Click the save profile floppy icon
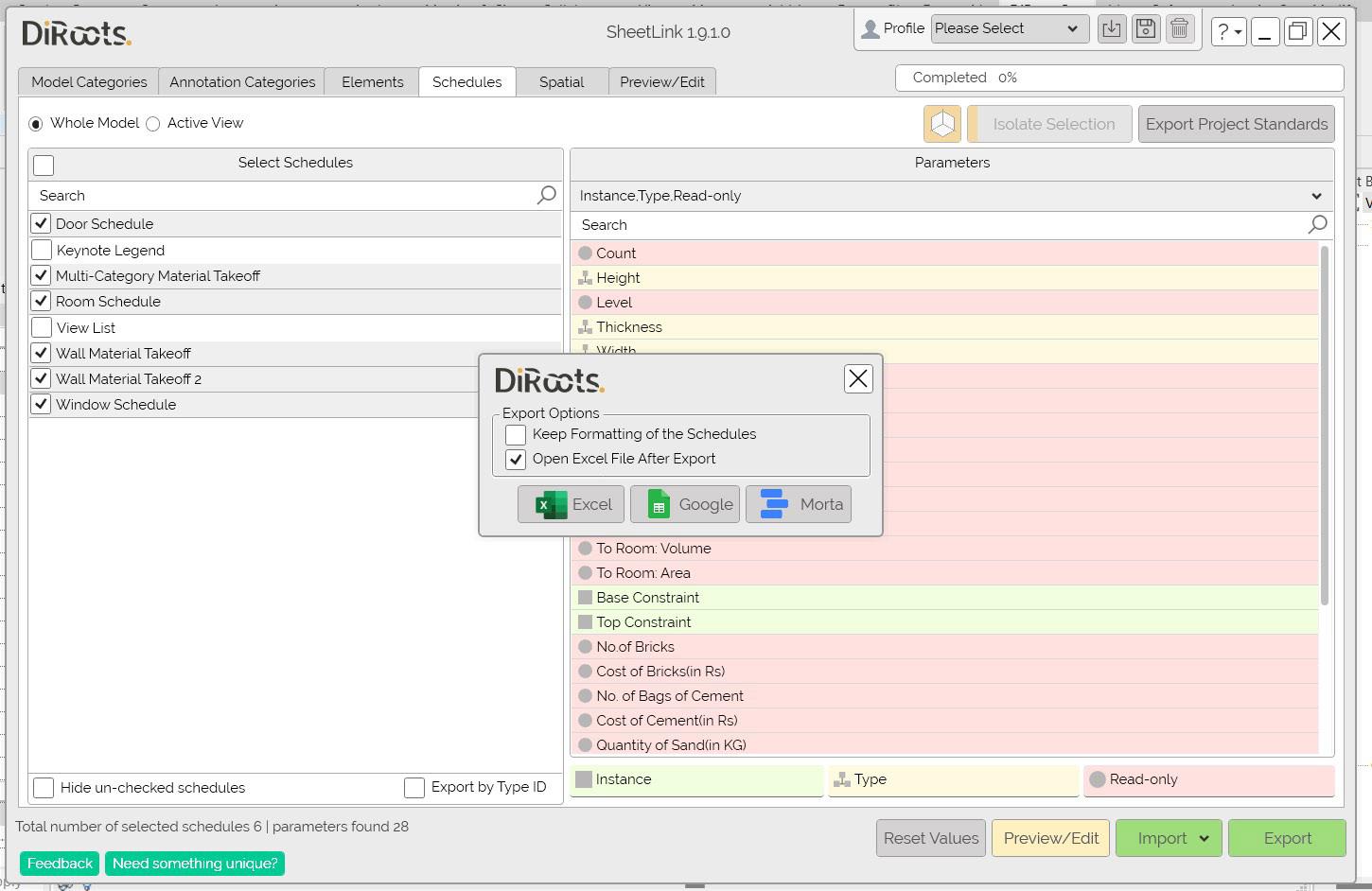The width and height of the screenshot is (1372, 891). point(1146,29)
